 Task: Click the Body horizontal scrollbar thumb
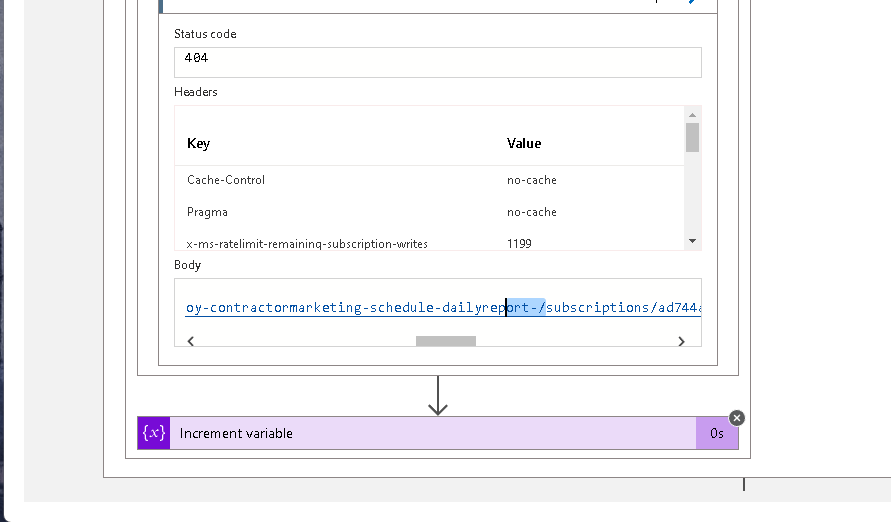click(446, 341)
